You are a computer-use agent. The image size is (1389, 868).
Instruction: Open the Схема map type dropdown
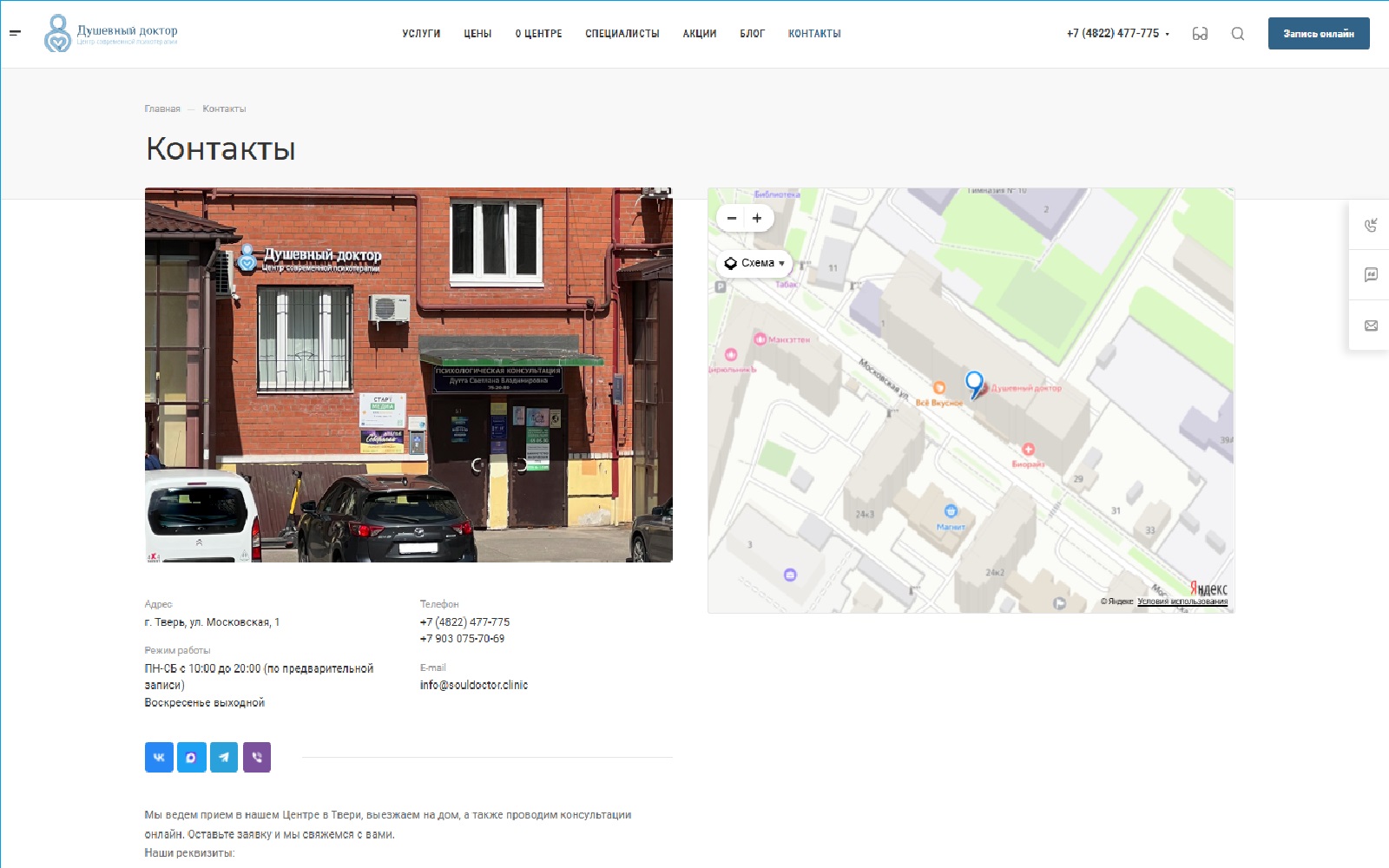coord(754,263)
